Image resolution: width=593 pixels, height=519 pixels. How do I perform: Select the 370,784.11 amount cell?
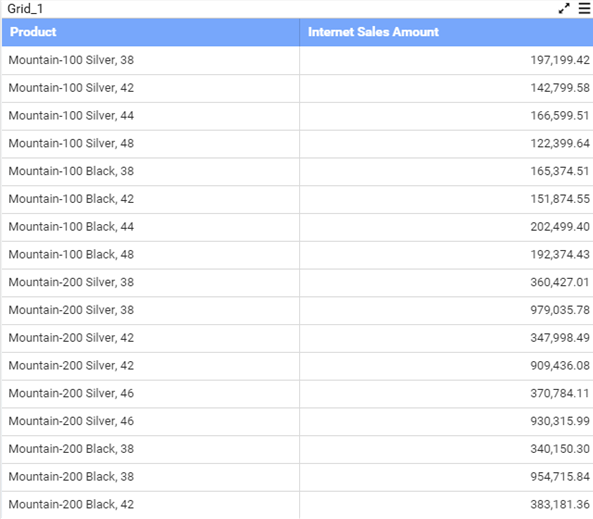[446, 393]
